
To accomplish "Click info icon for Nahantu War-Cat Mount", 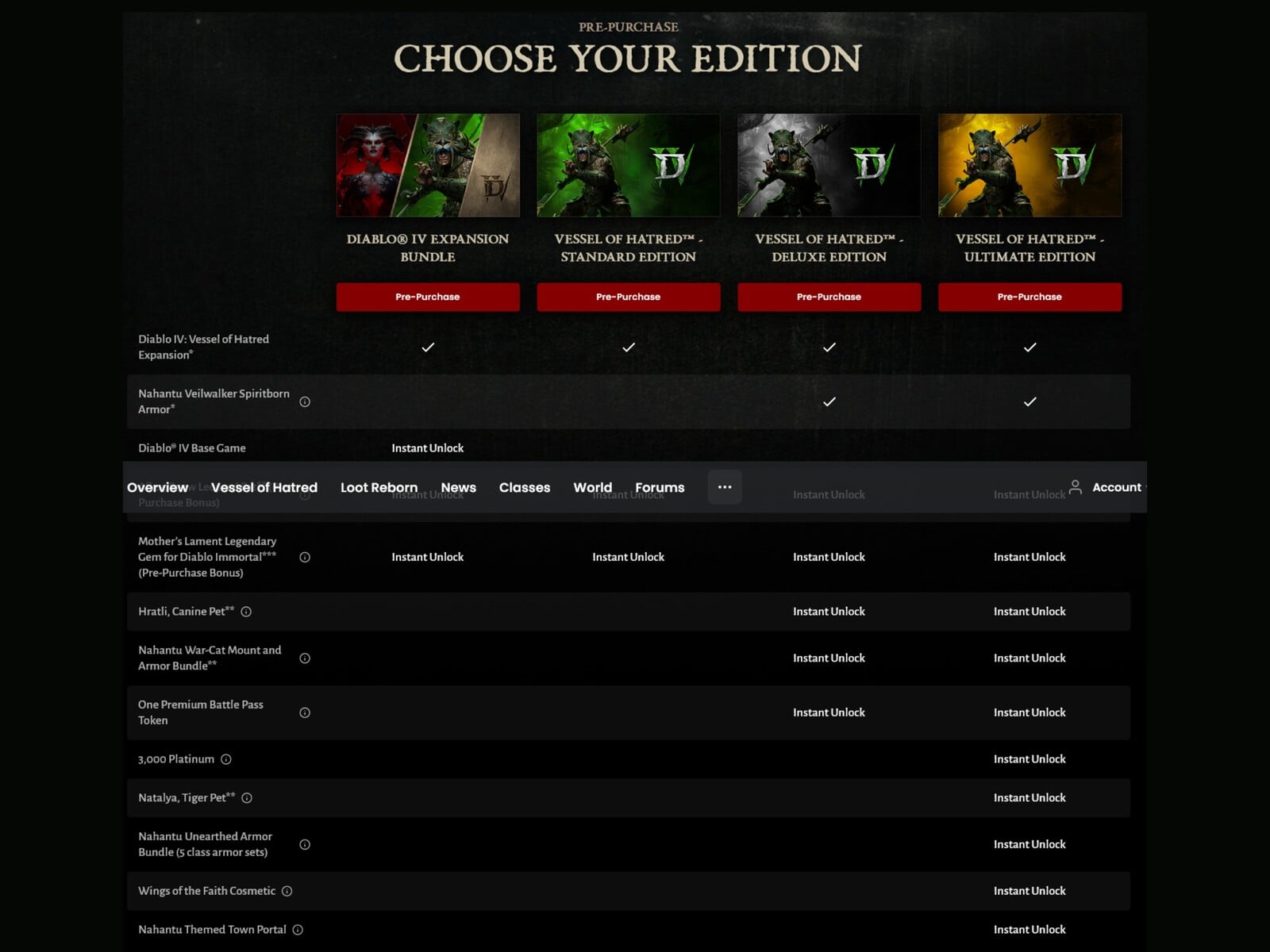I will pos(305,658).
